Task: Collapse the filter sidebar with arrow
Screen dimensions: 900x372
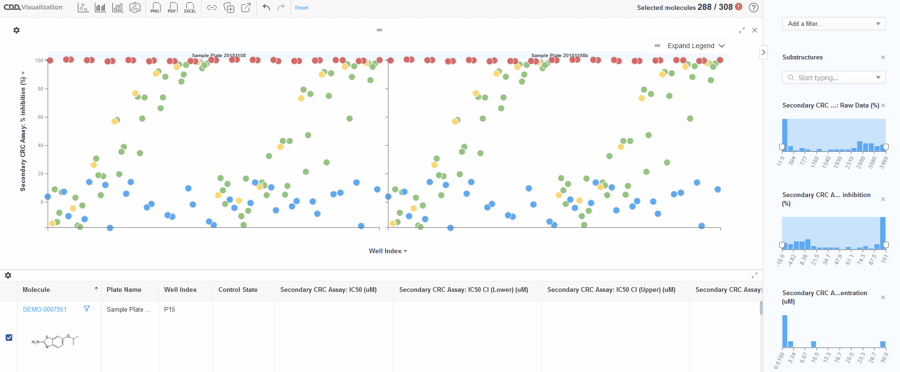Action: pos(763,52)
